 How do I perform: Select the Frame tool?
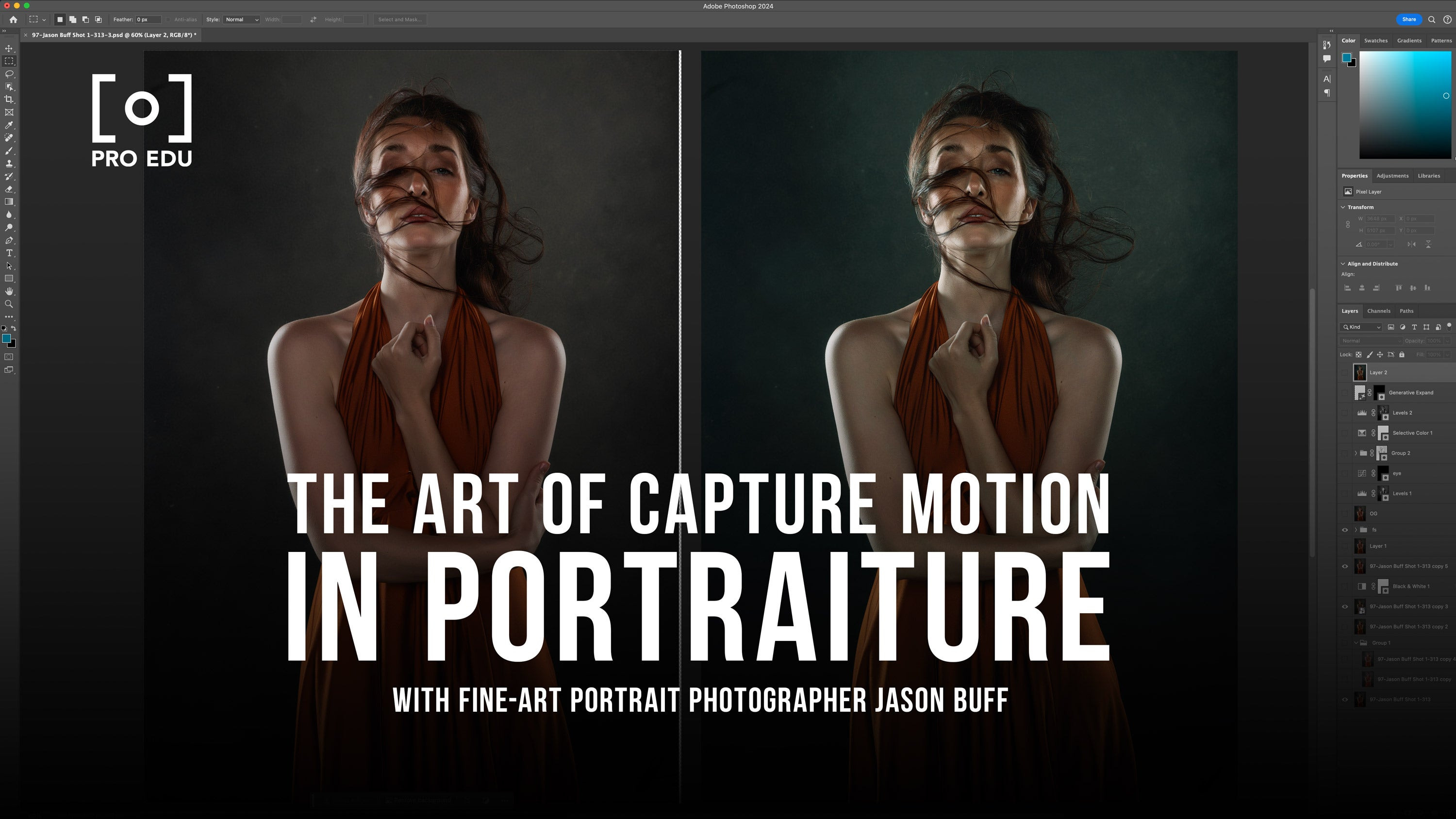tap(9, 113)
